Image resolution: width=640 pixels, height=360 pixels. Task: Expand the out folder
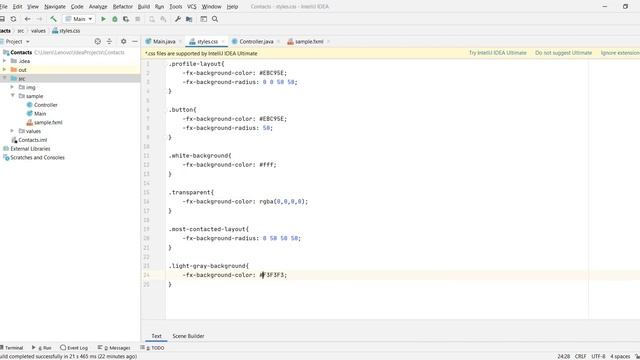[4, 70]
